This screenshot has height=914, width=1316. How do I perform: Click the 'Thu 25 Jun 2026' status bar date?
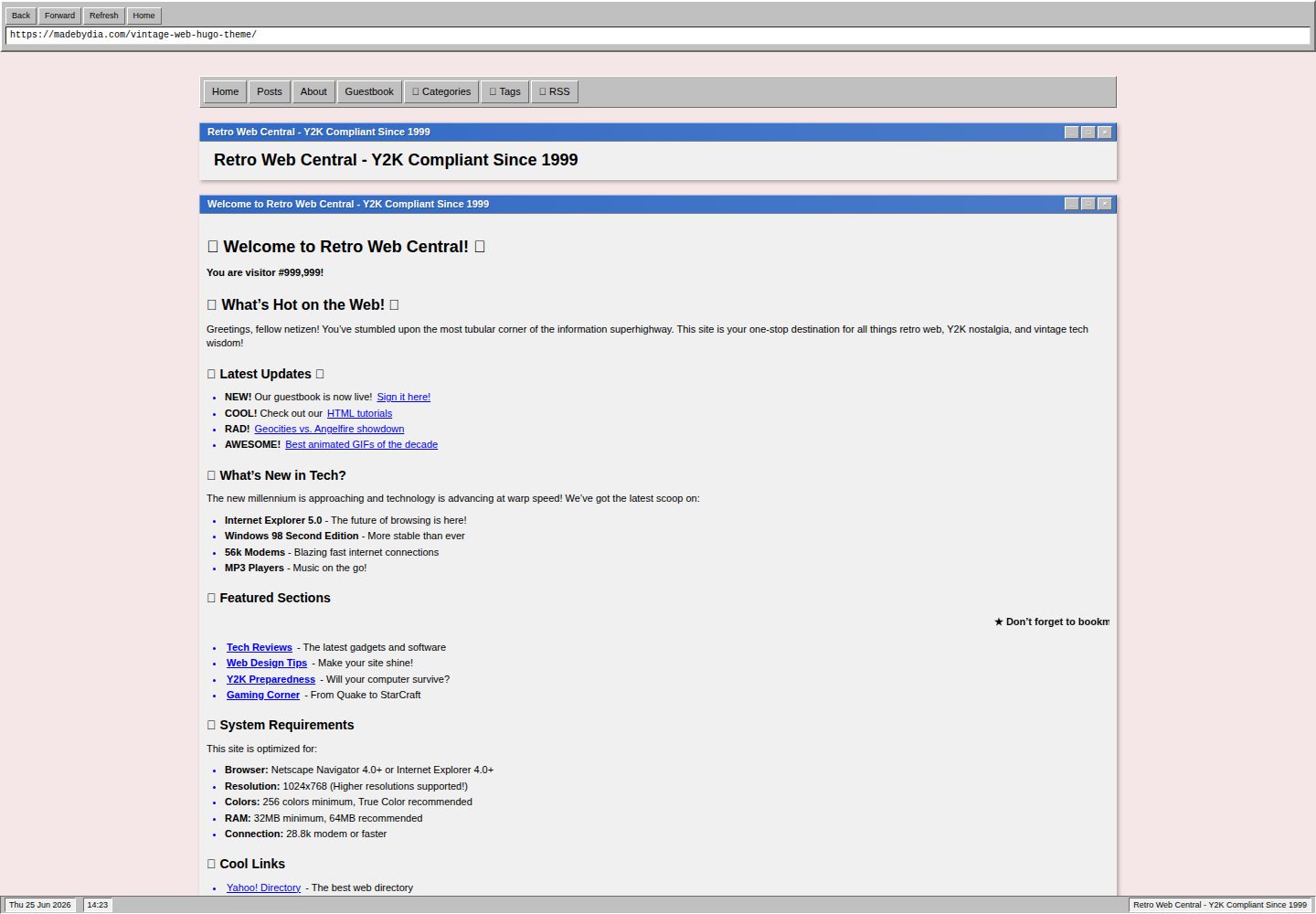pyautogui.click(x=40, y=905)
